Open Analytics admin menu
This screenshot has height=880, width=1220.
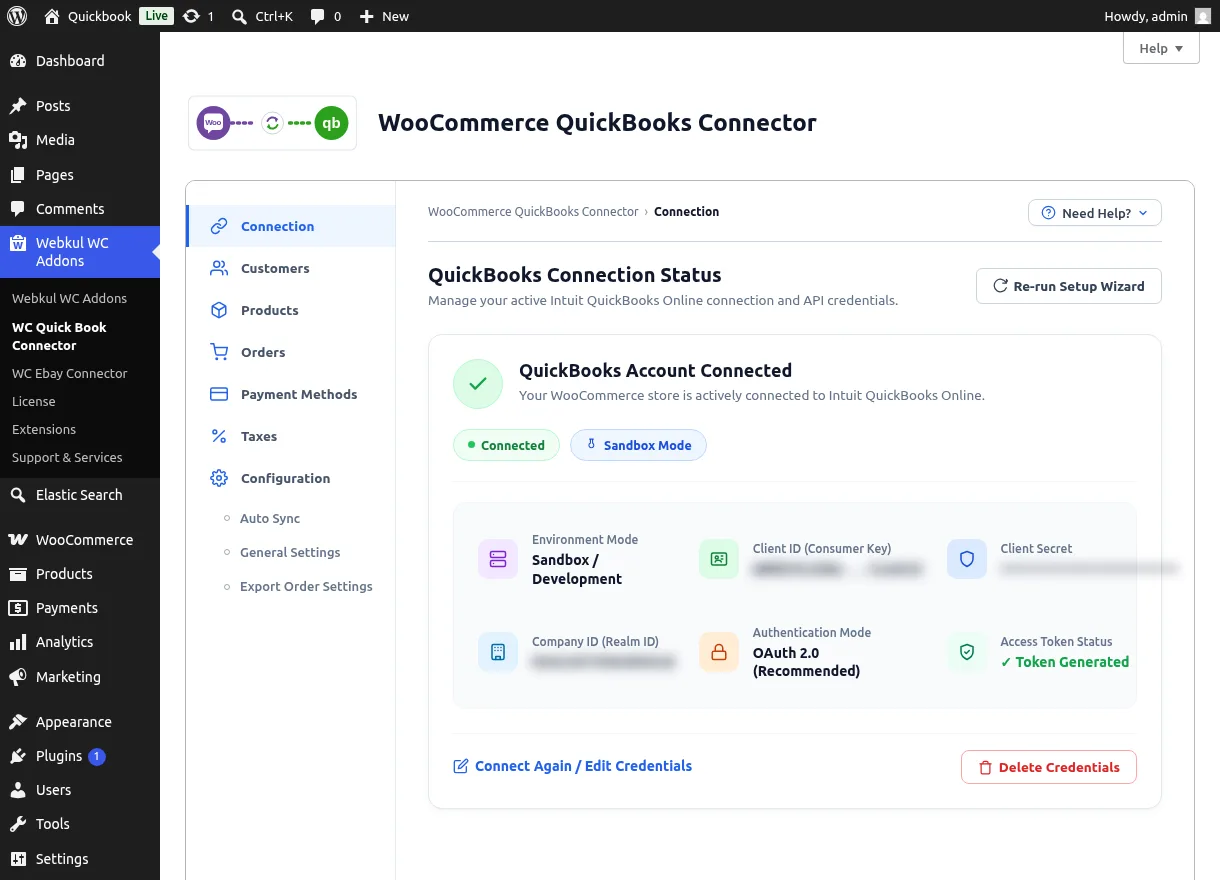point(80,642)
